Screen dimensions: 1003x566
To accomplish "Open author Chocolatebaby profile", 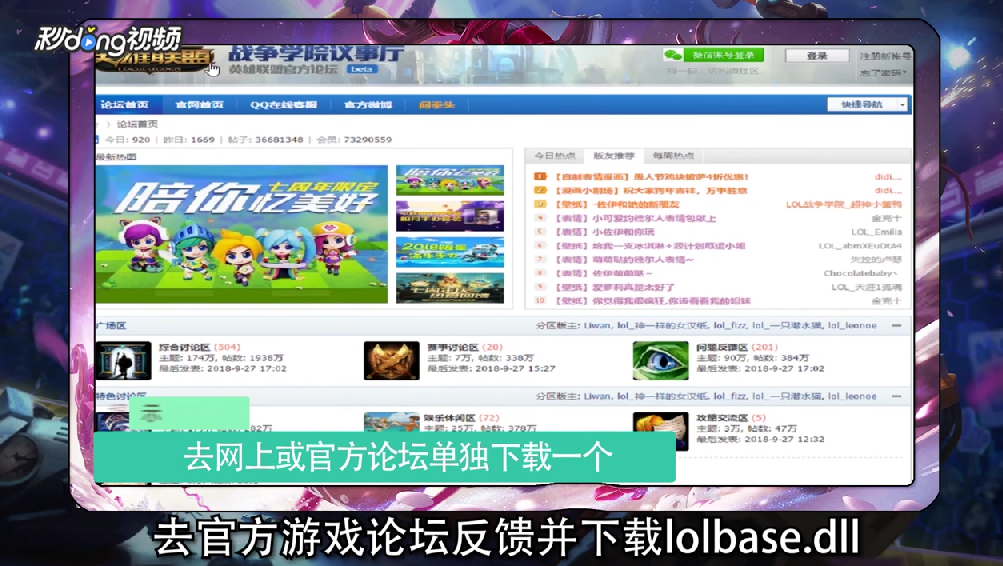I will pos(862,273).
